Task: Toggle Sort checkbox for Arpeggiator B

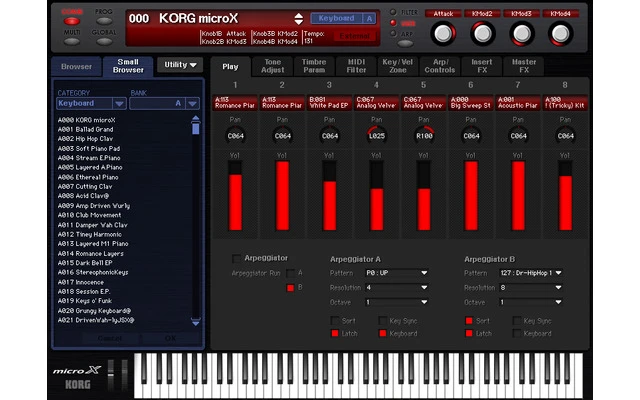Action: click(469, 321)
